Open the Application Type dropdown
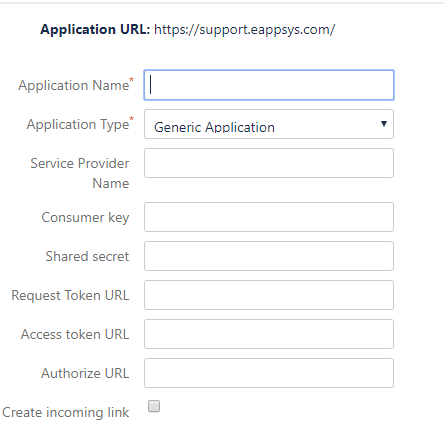 click(x=269, y=124)
